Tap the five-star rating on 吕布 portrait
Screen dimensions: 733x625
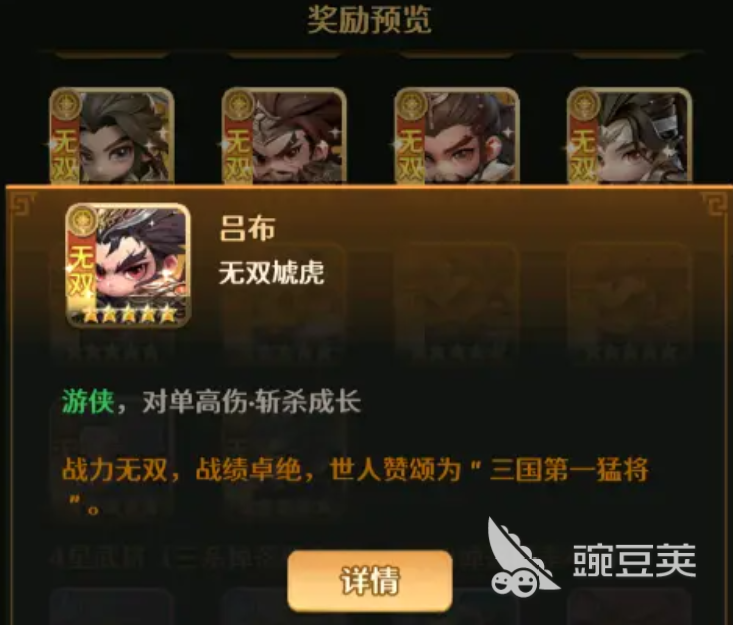[x=129, y=315]
